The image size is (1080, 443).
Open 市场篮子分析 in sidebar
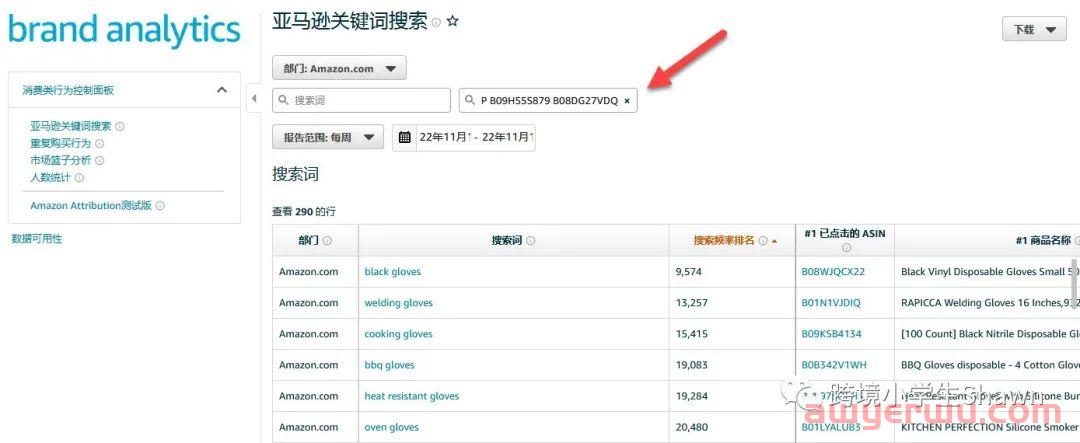[60, 160]
